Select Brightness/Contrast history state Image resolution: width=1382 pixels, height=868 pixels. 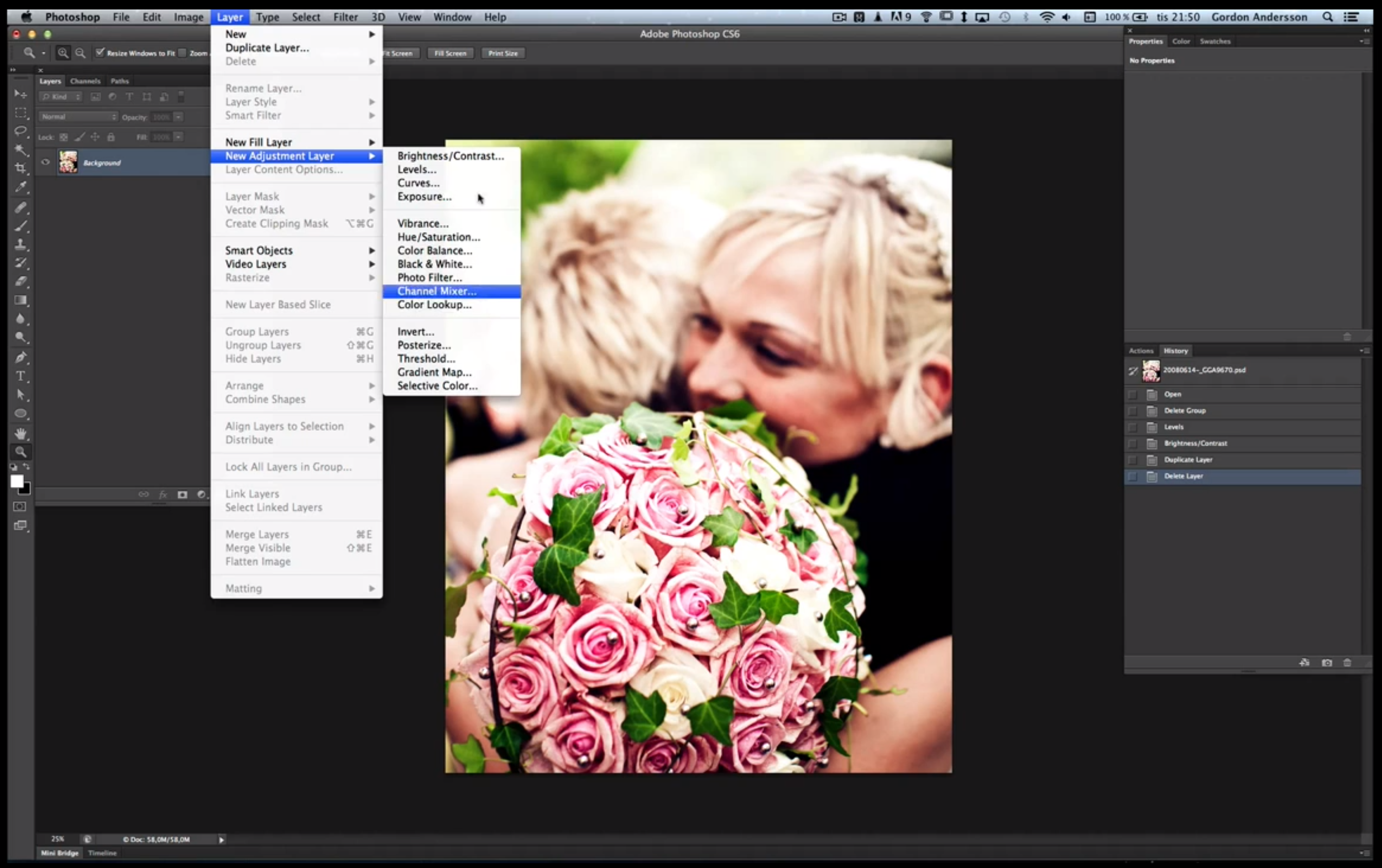(1196, 443)
